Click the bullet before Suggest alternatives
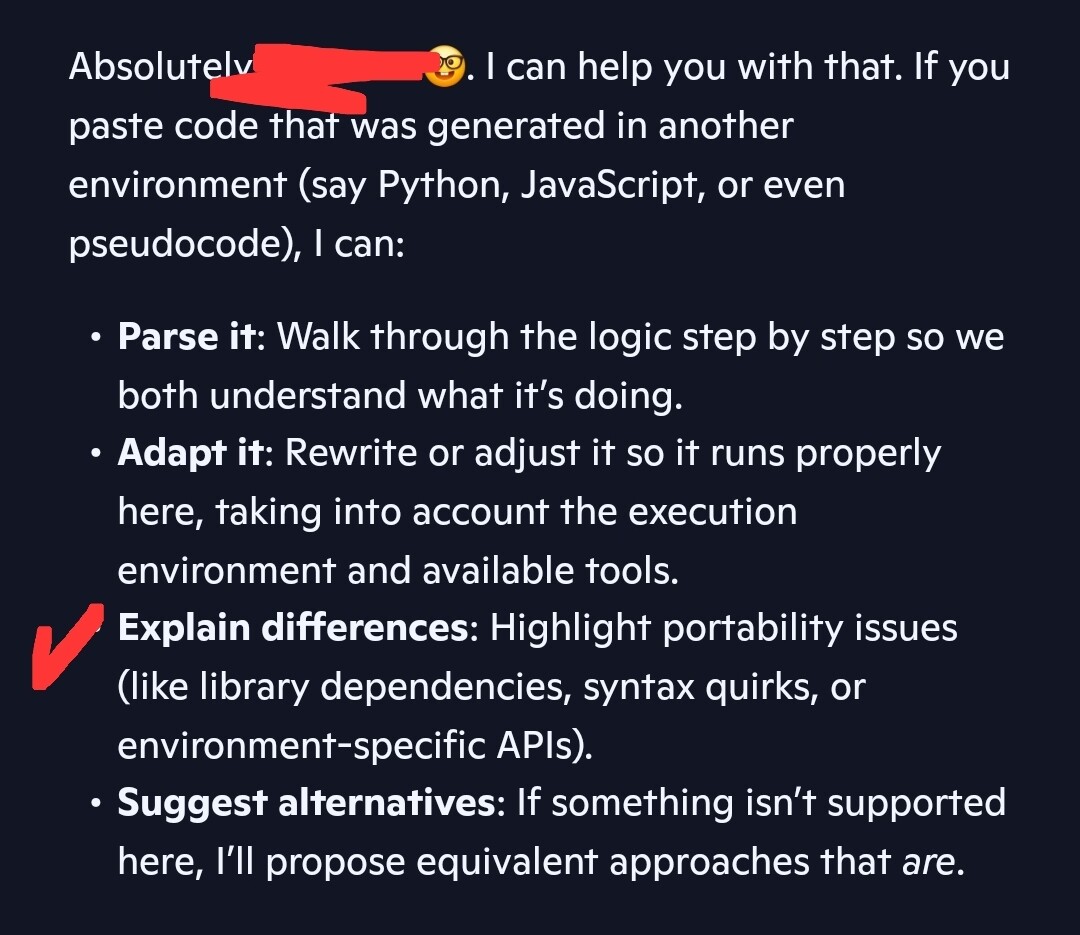 (x=94, y=803)
